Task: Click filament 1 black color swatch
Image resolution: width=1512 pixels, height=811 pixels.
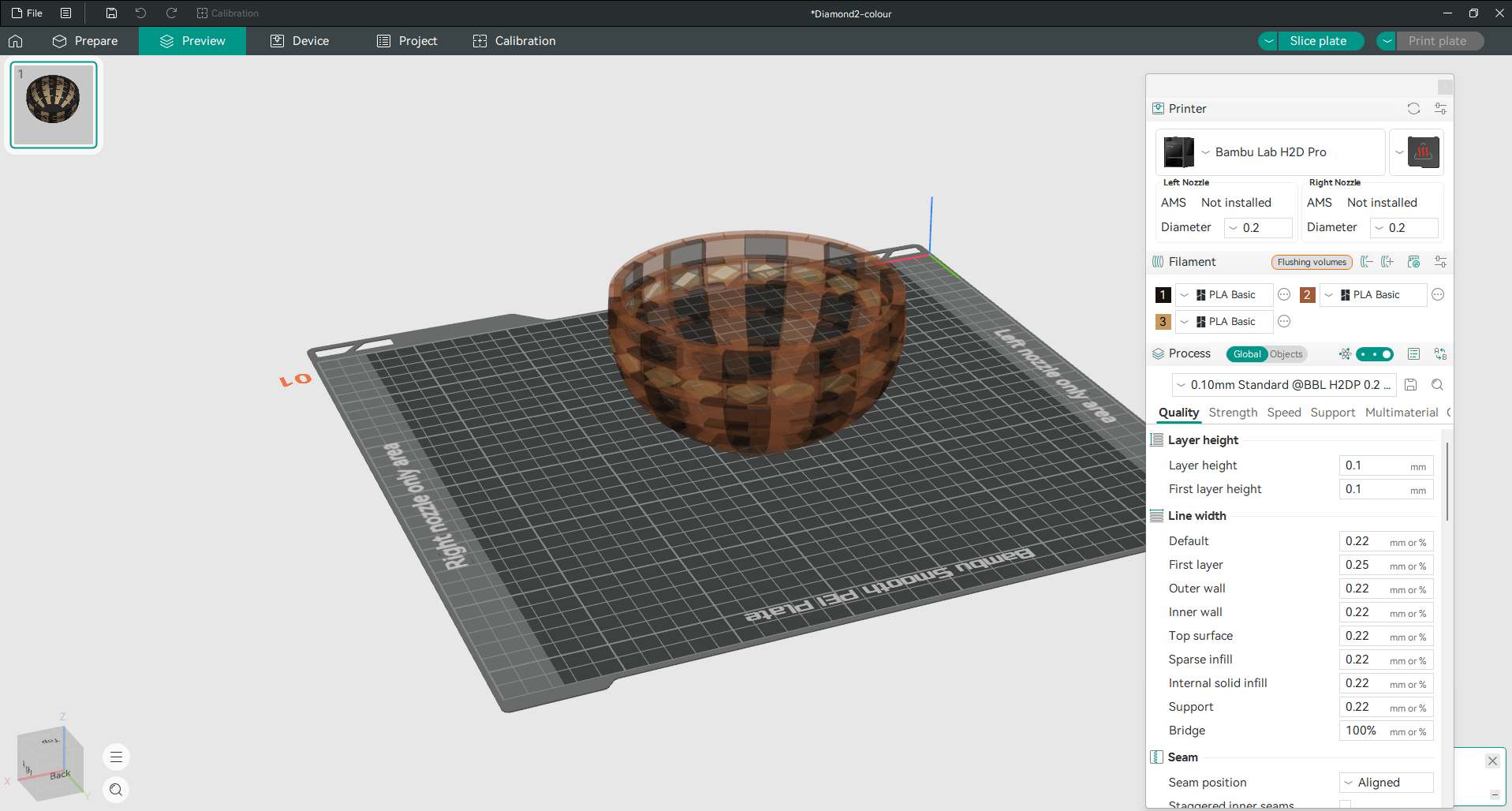Action: tap(1163, 295)
